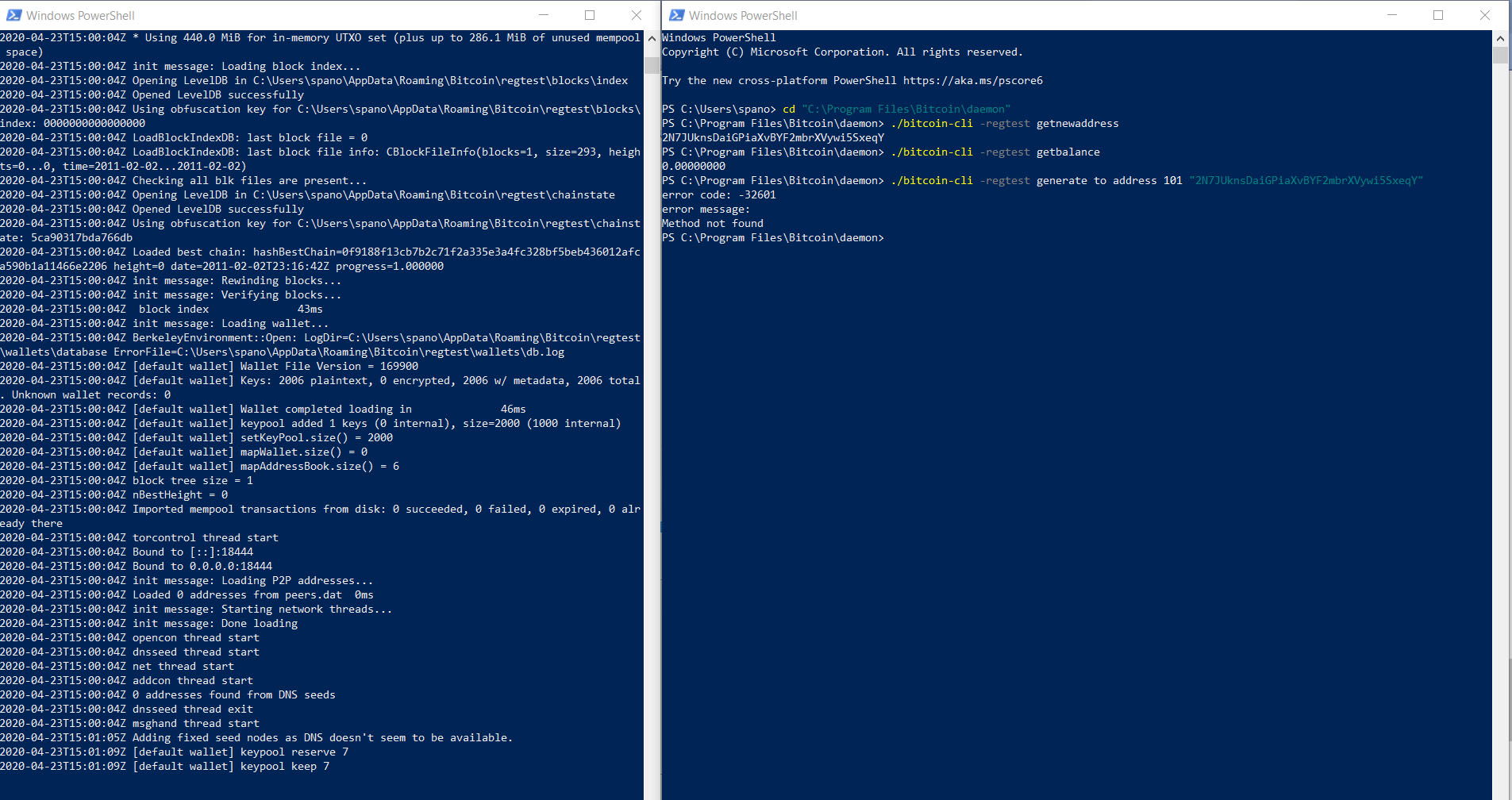The width and height of the screenshot is (1512, 800).
Task: Maximize the left PowerShell window
Action: tap(590, 15)
